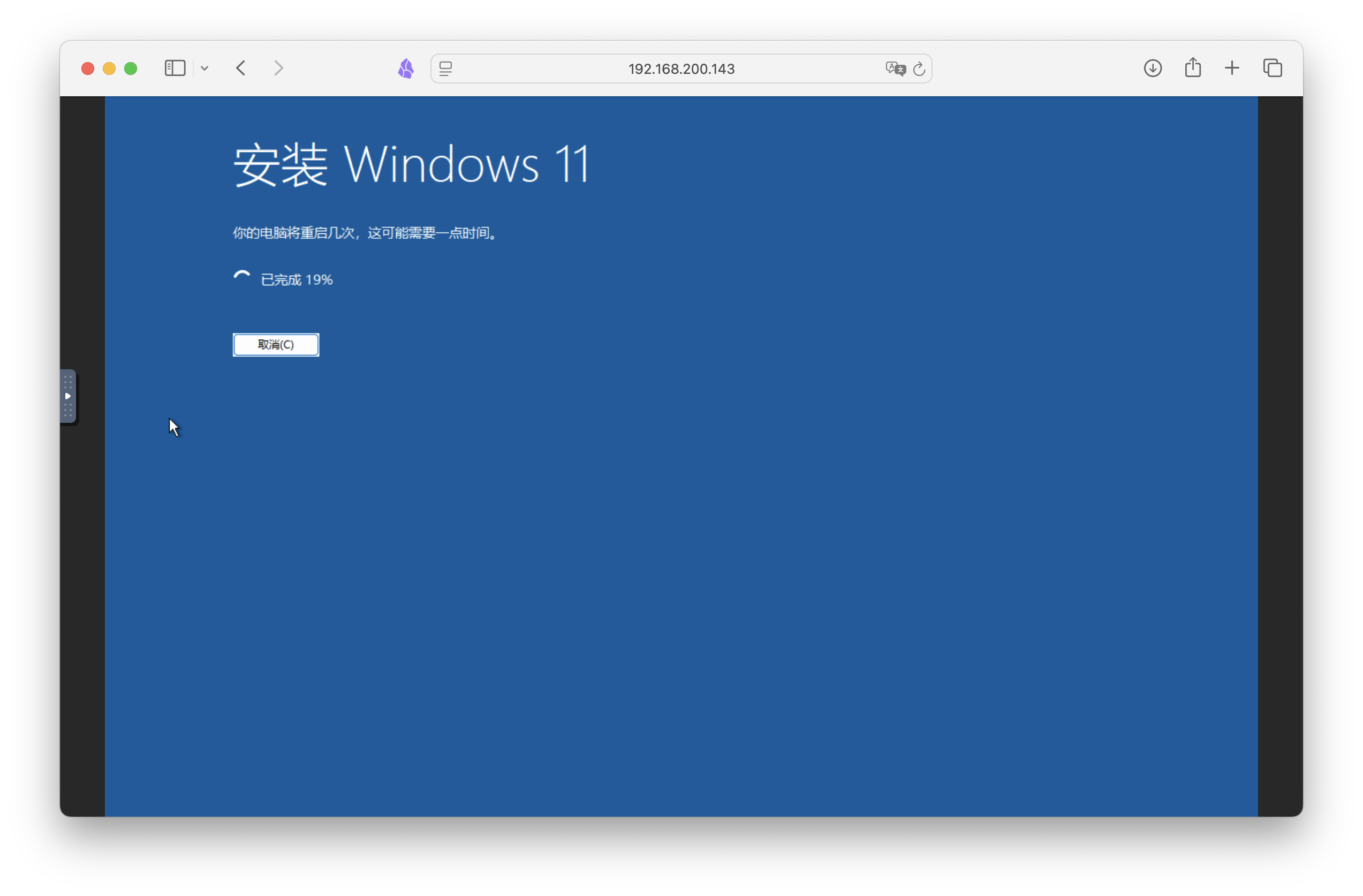Open the page reader menu icon in address bar
This screenshot has width=1363, height=896.
tap(445, 69)
